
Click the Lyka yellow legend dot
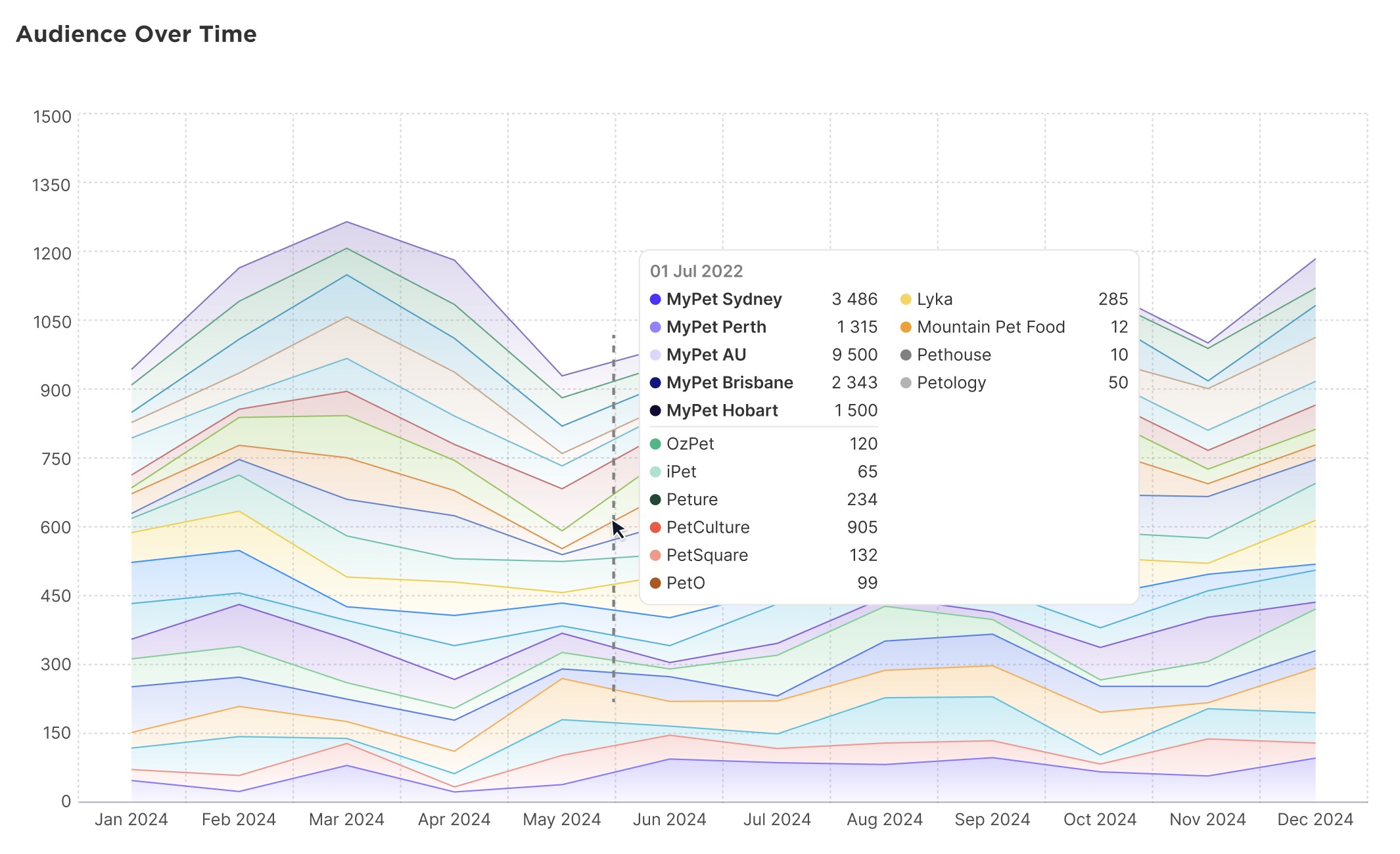[906, 300]
